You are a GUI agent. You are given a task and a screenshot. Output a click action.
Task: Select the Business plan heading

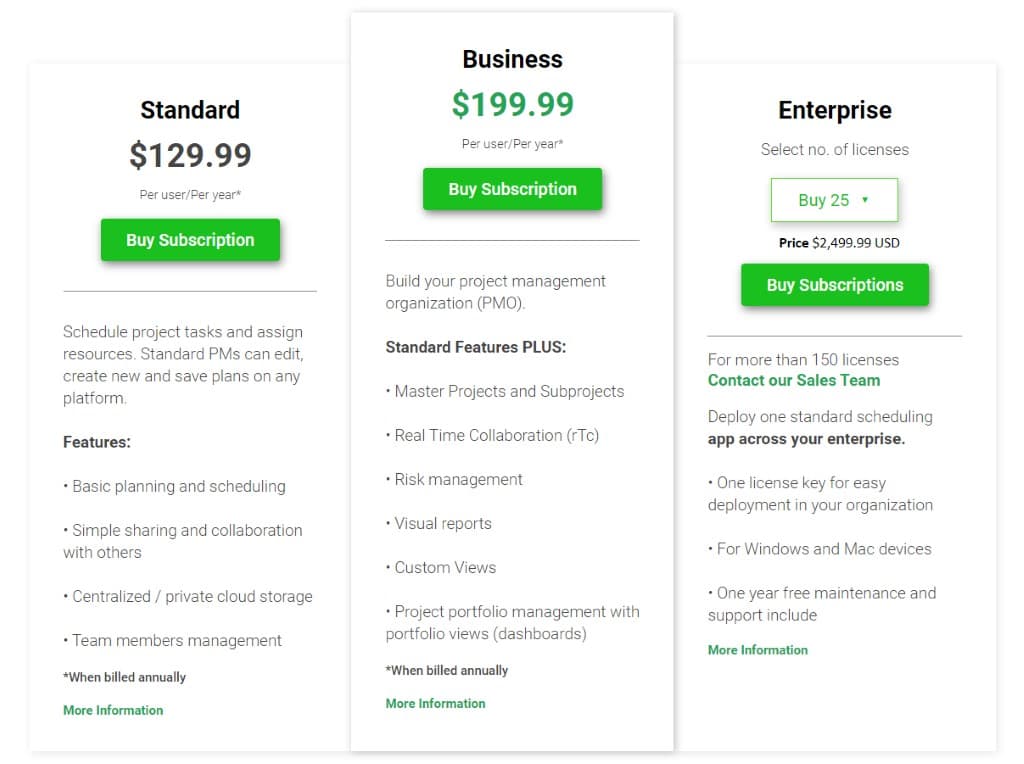(x=512, y=59)
